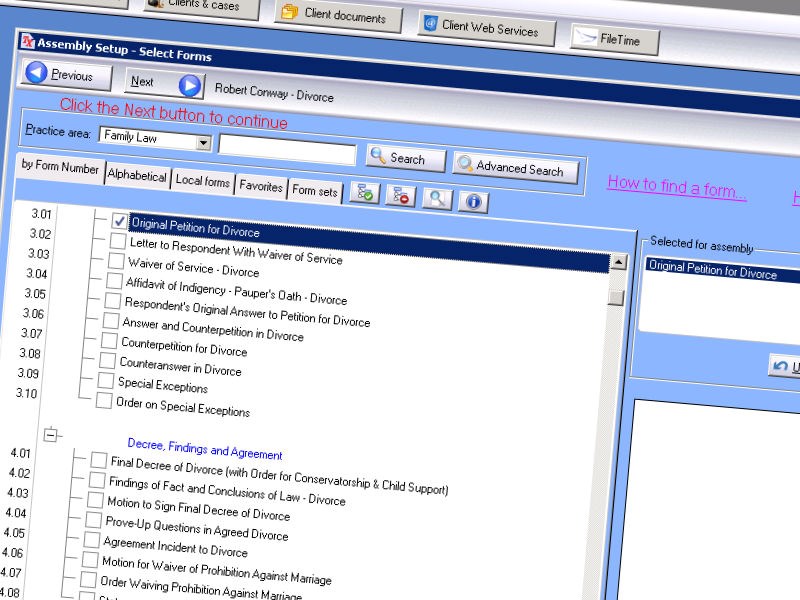Check Waiver of Service - Divorce

coord(116,261)
